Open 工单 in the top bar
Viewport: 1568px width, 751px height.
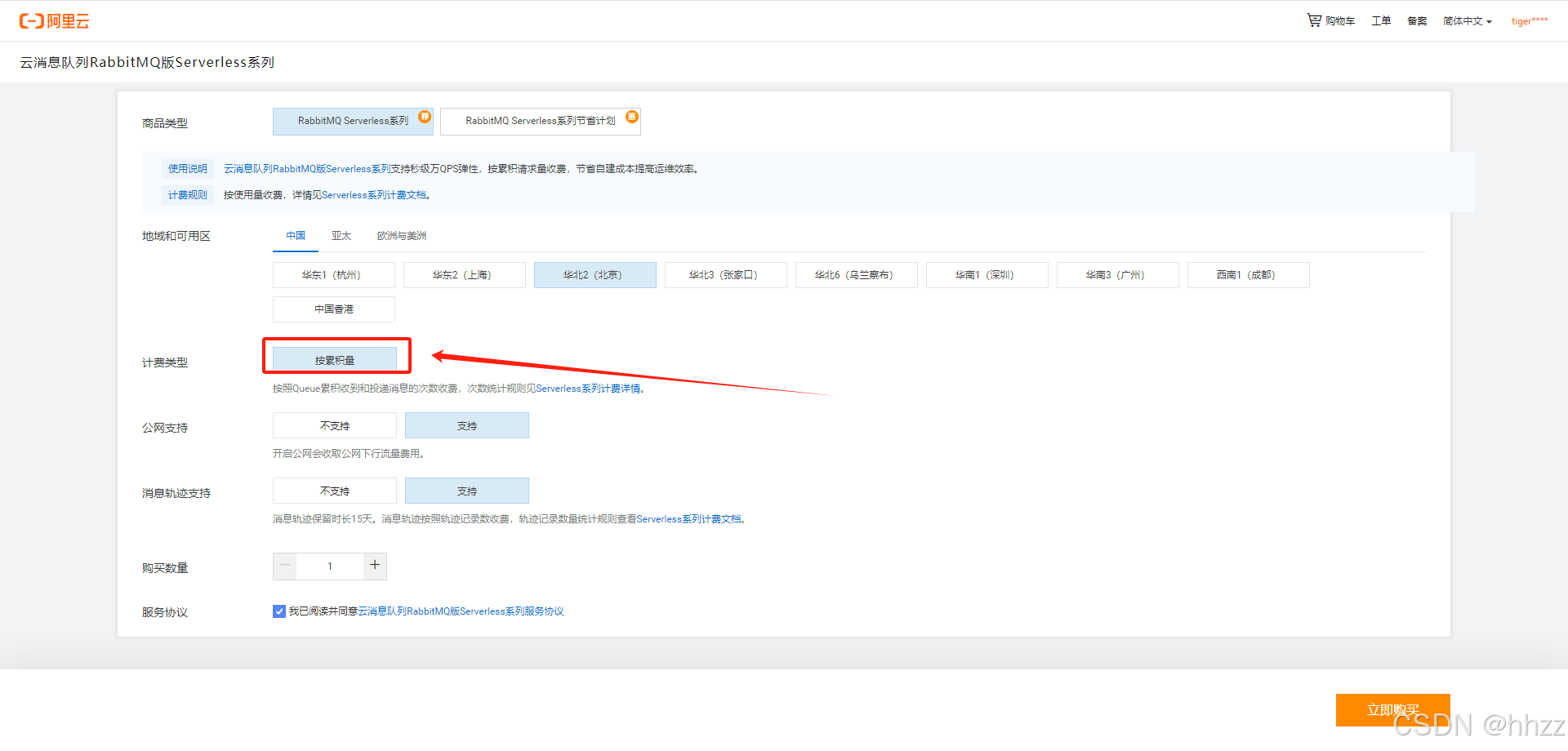click(1381, 21)
